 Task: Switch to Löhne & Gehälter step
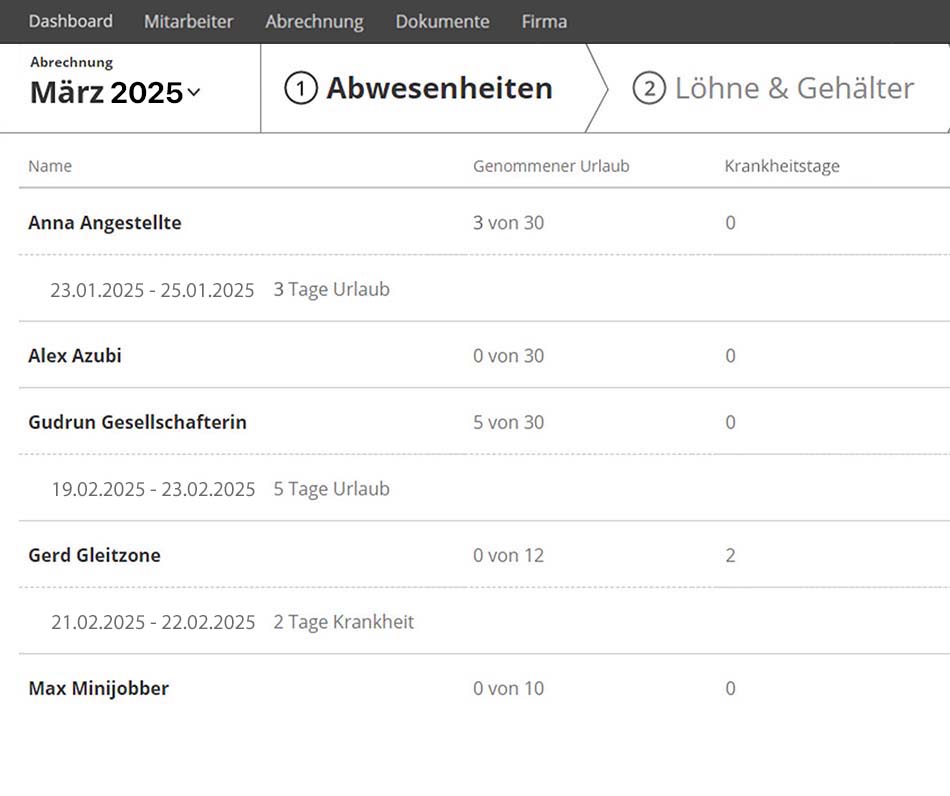click(x=794, y=89)
